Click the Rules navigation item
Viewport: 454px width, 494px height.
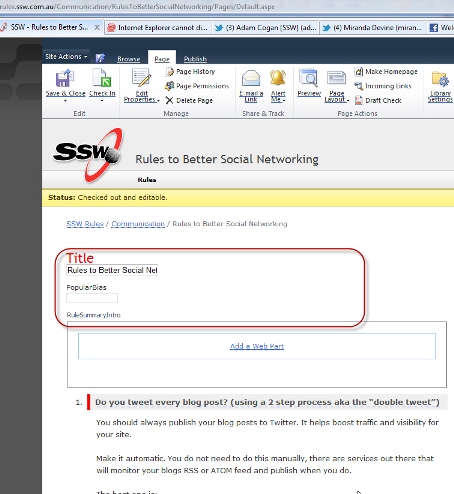pyautogui.click(x=147, y=180)
